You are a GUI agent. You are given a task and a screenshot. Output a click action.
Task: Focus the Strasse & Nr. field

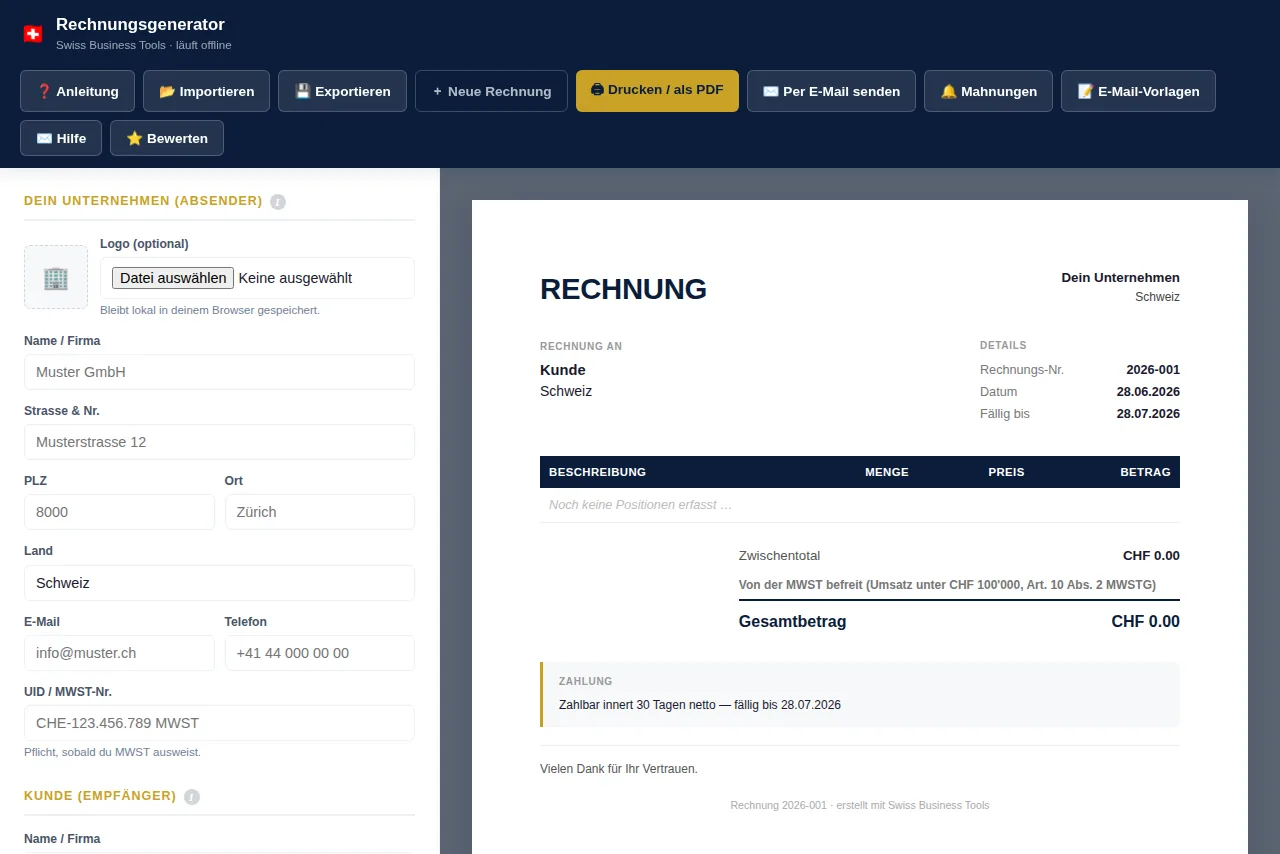pos(219,442)
